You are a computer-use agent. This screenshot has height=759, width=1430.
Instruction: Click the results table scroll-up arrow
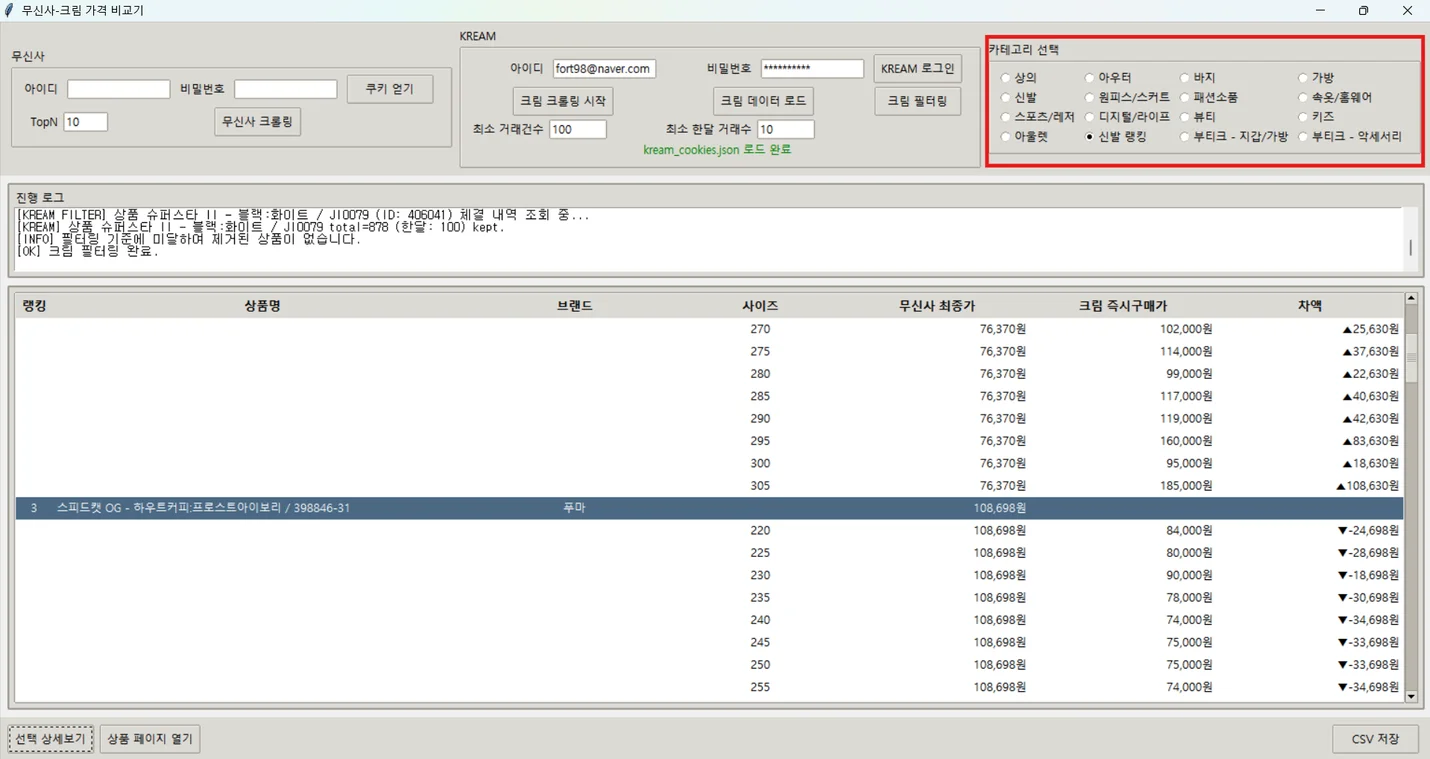1411,298
